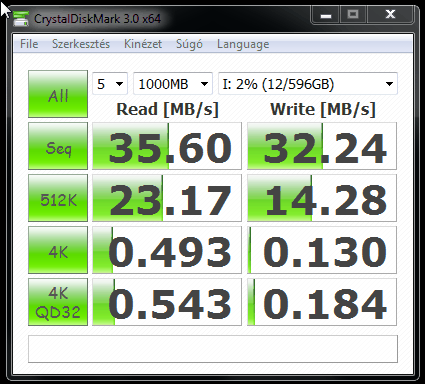This screenshot has width=425, height=384.
Task: Open the Súgó menu
Action: (189, 44)
